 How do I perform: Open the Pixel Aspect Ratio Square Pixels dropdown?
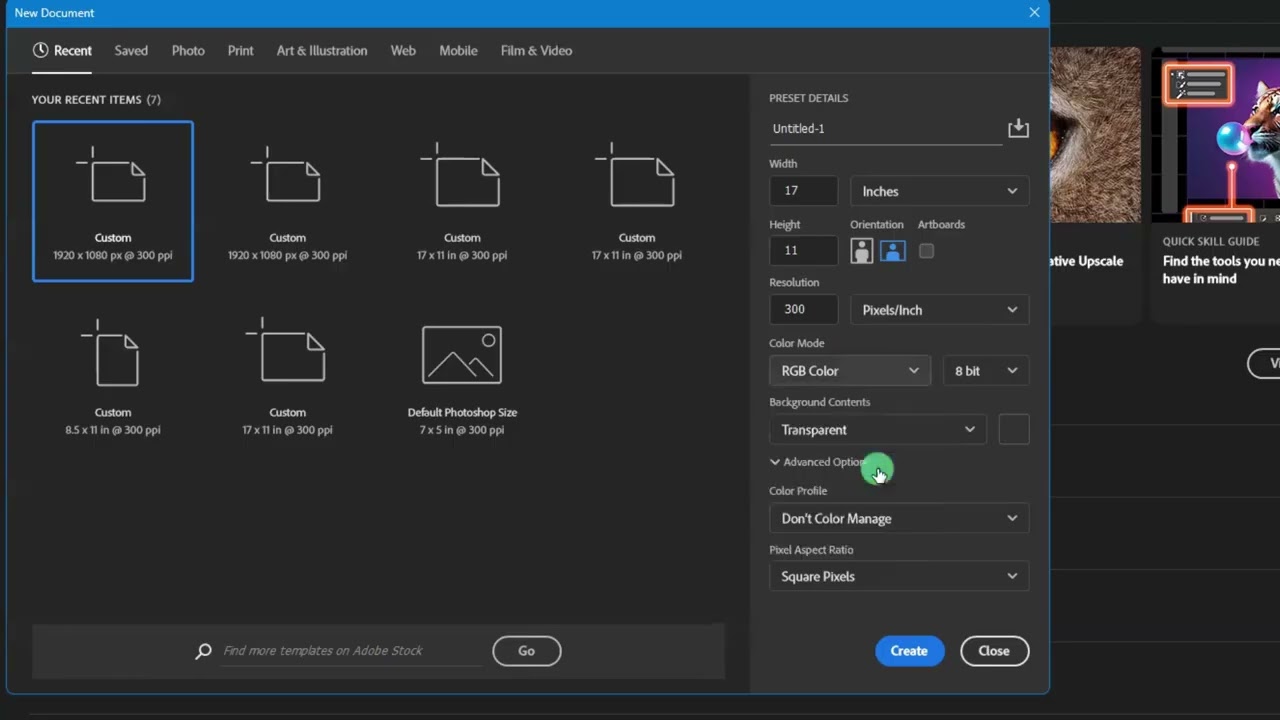click(x=899, y=577)
